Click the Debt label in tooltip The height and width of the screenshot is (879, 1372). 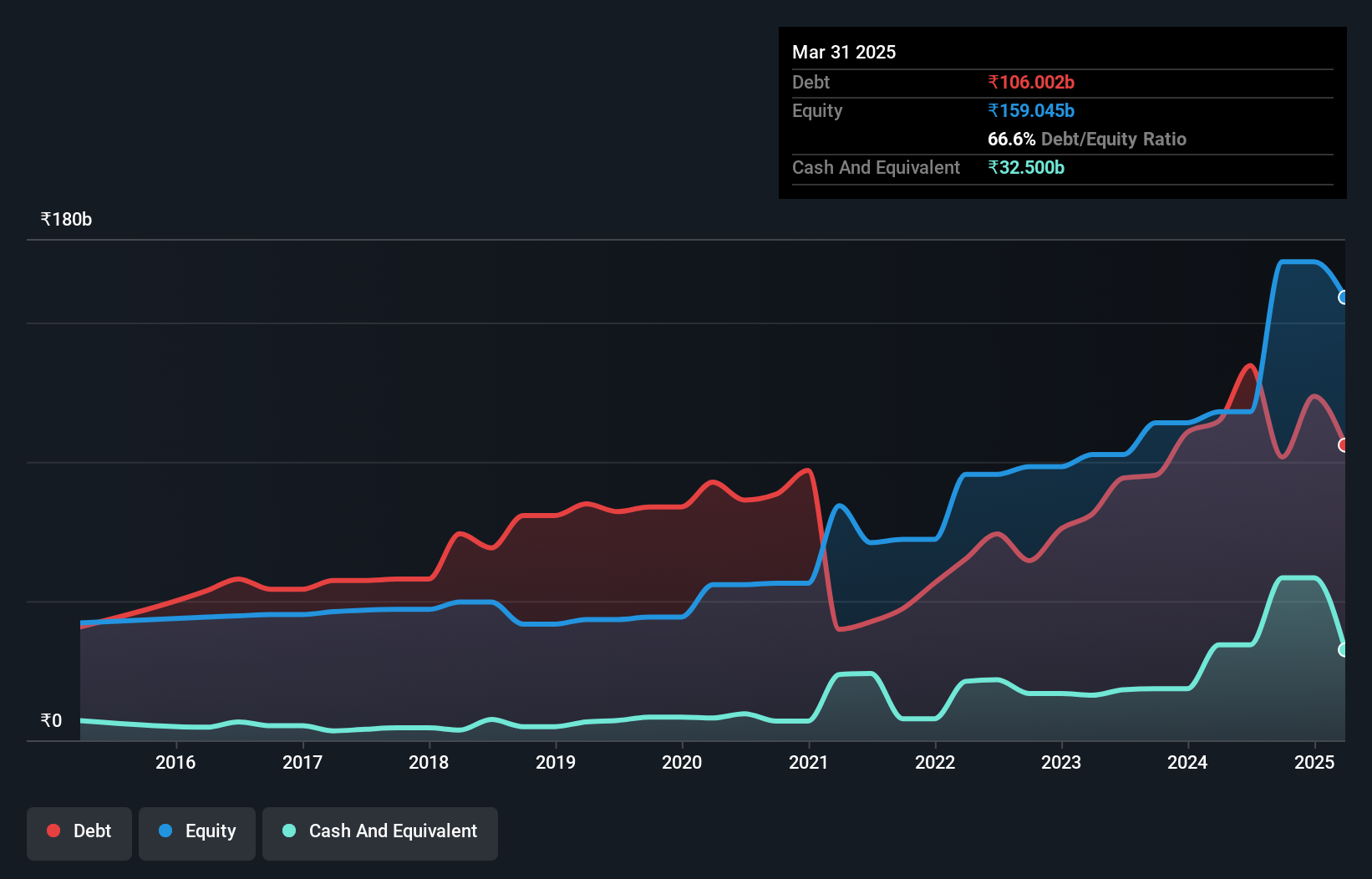[x=810, y=82]
